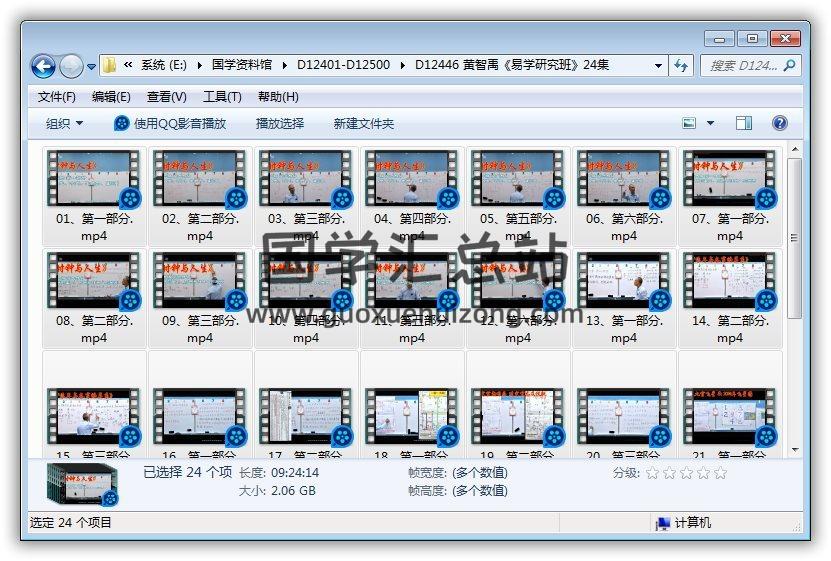
Task: Click the 国学资料馆 breadcrumb segment
Action: [x=246, y=65]
